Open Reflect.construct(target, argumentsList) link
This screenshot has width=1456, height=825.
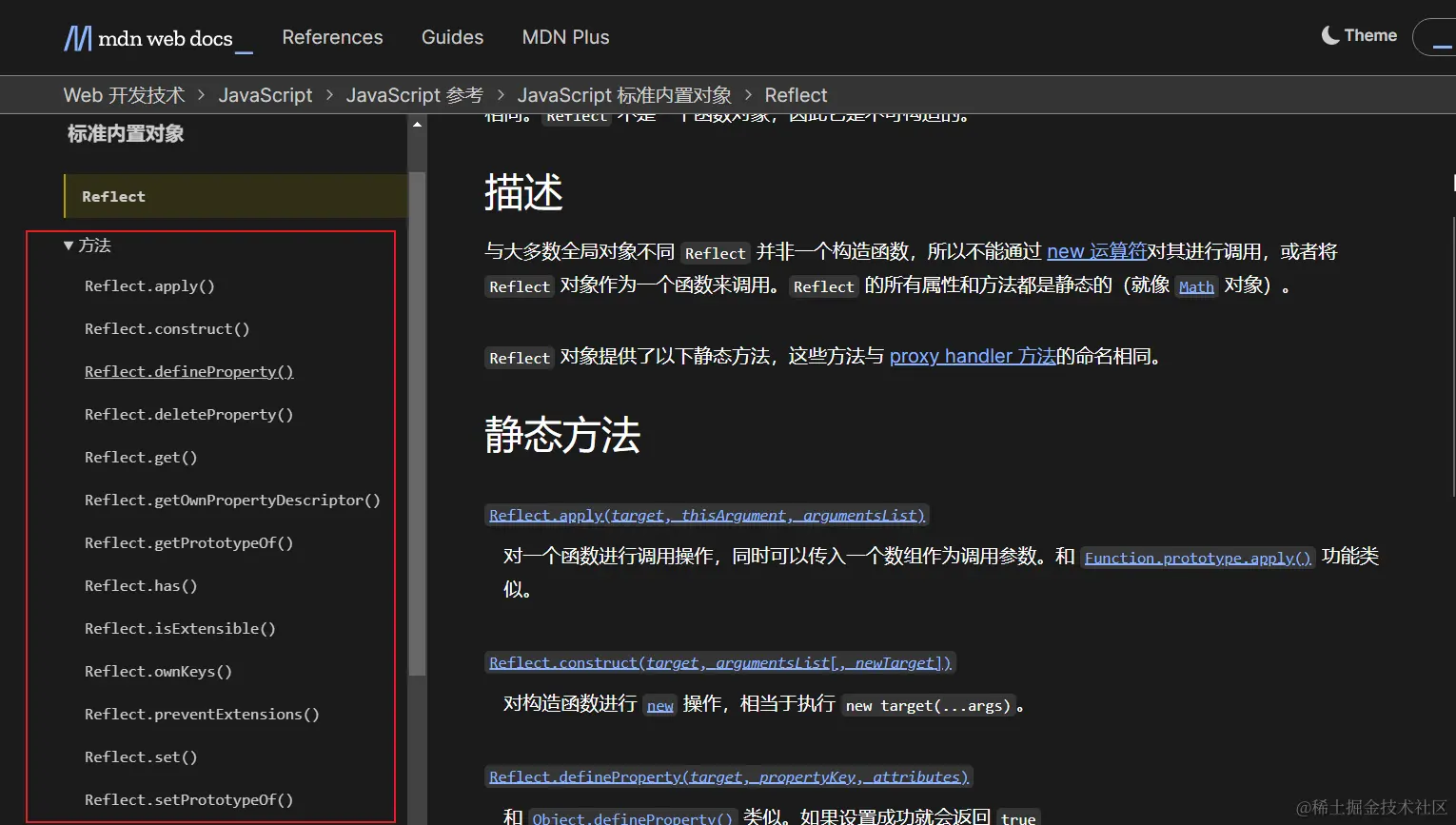[x=719, y=662]
